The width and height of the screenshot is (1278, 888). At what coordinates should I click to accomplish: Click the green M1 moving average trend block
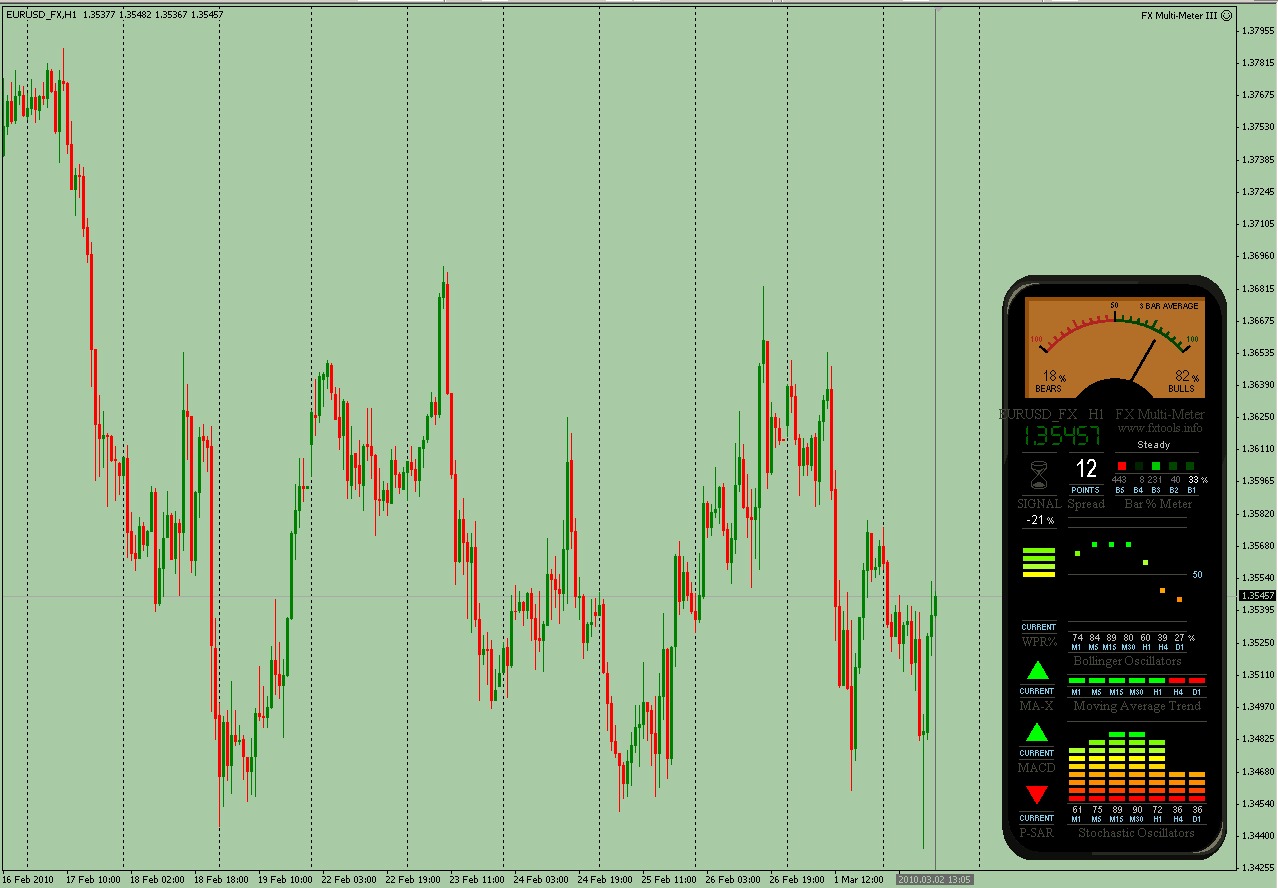pyautogui.click(x=1077, y=680)
